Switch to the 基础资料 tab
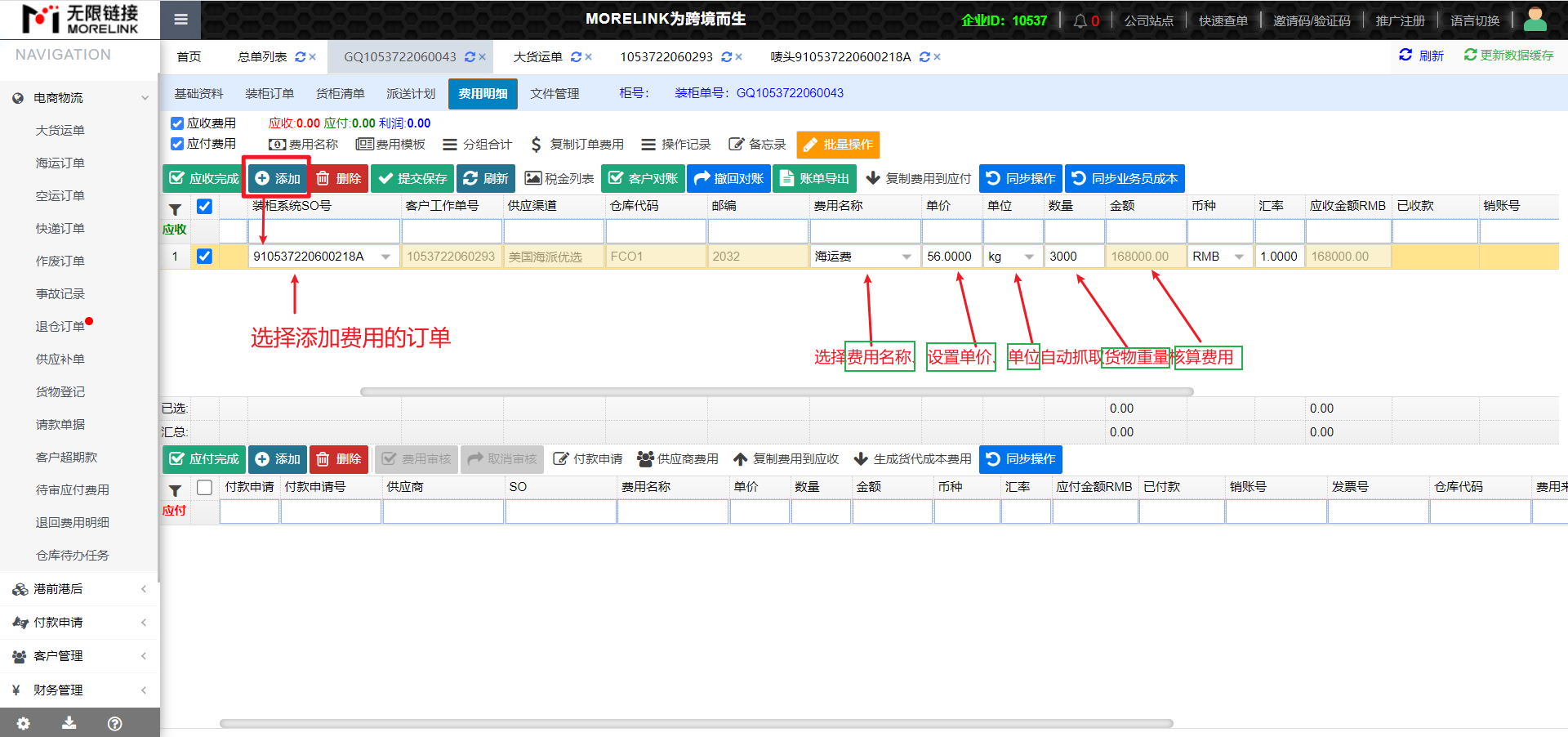Screen dimensions: 1568x737 pos(198,94)
